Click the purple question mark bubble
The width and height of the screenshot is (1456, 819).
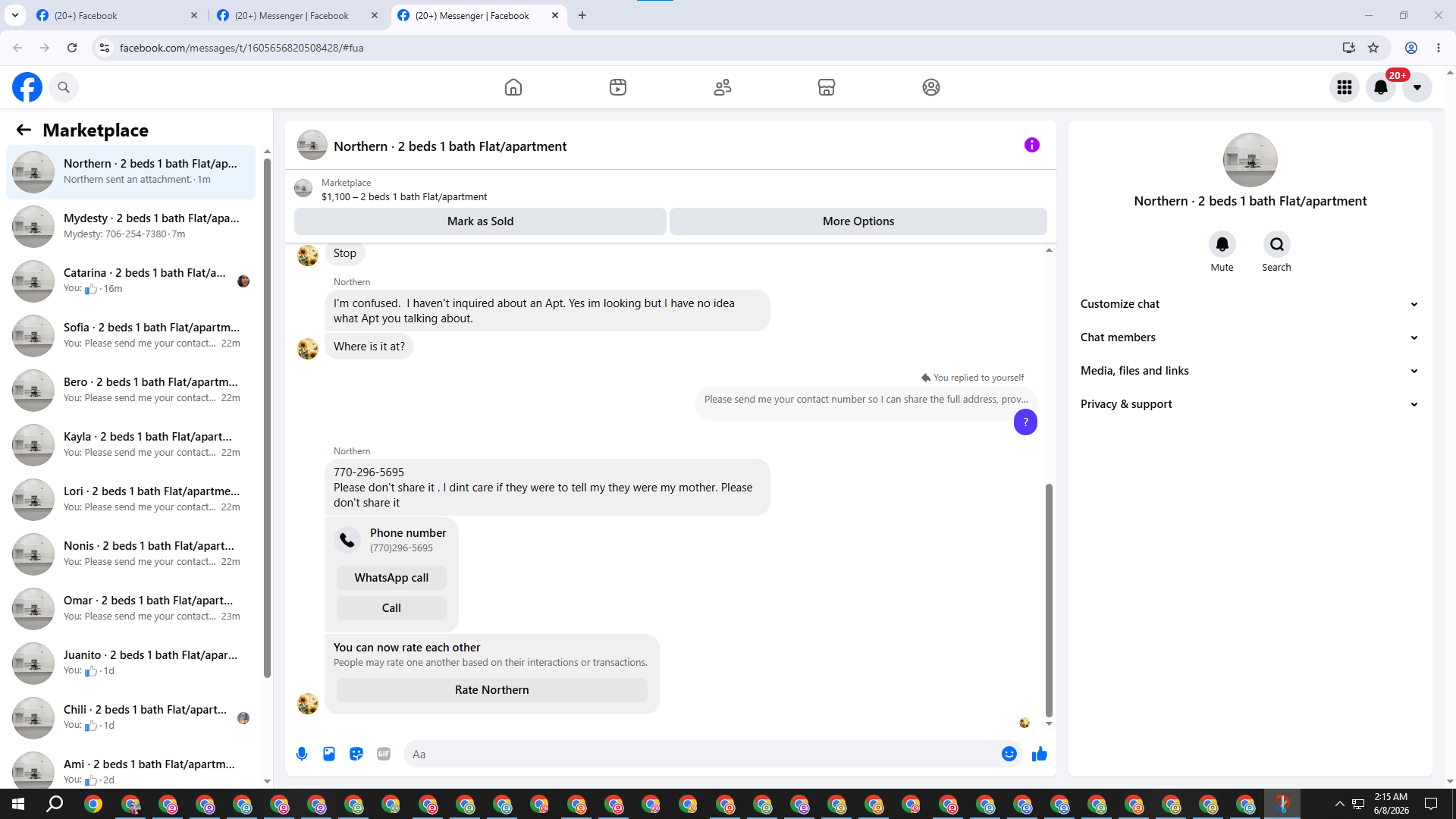(x=1026, y=422)
